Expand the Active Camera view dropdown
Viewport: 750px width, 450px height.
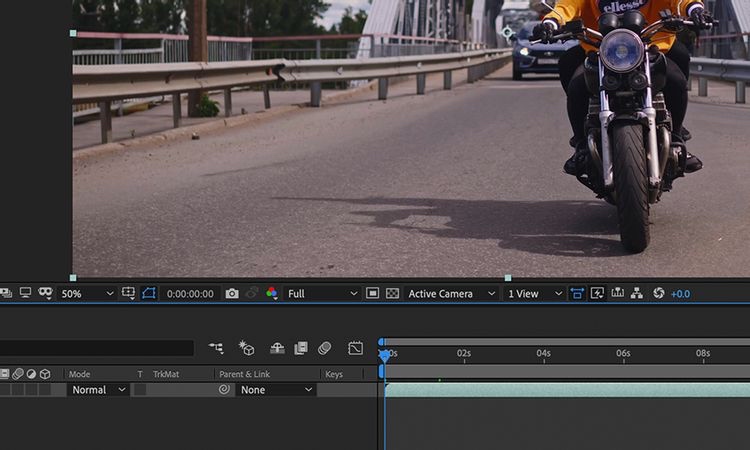(x=451, y=294)
